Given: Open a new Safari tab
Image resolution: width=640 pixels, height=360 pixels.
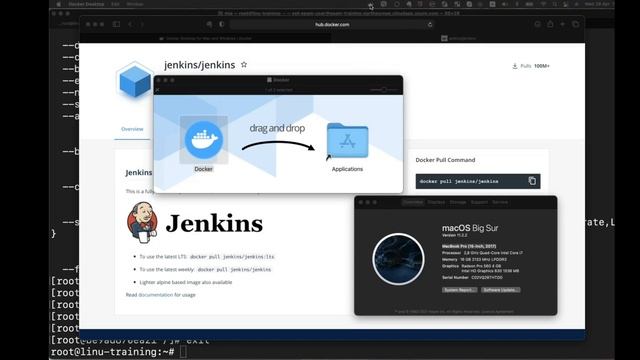Looking at the screenshot, I should click(x=562, y=24).
